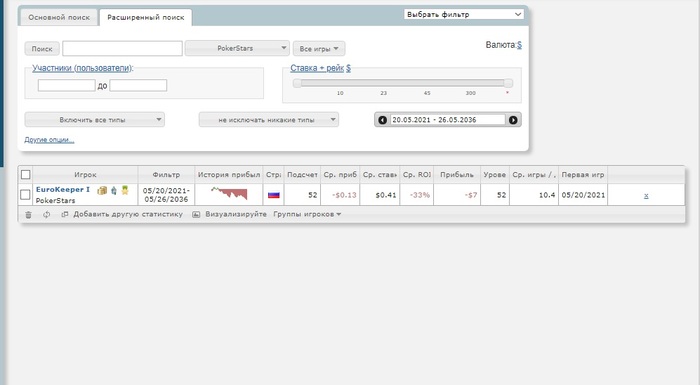Click the Russian flag icon in country column
The image size is (700, 385).
274,195
